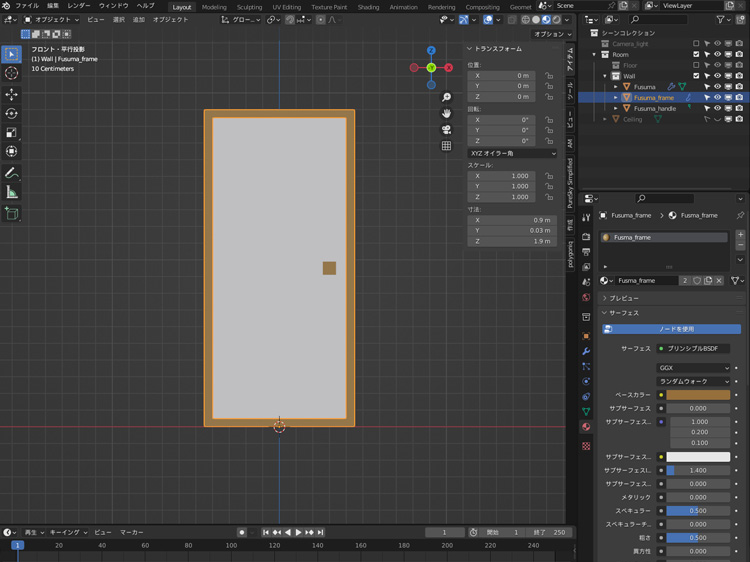Switch to orthographic grid view icon

[x=446, y=146]
